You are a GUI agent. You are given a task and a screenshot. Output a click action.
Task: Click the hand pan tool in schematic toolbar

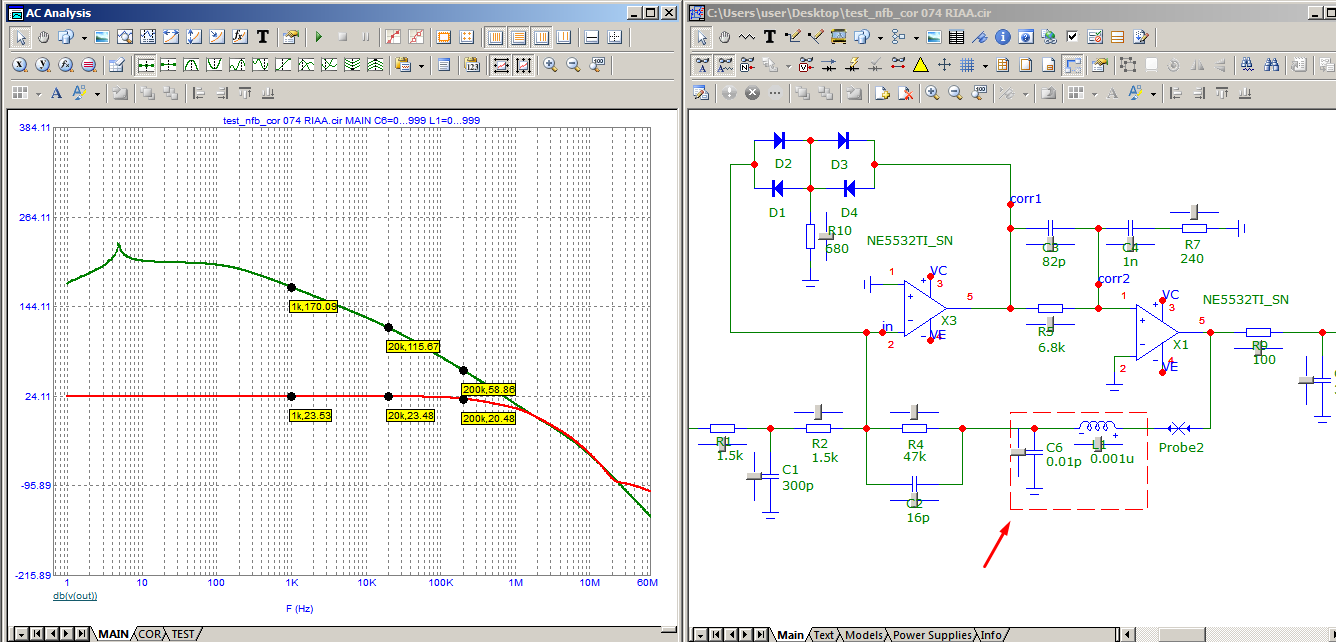click(x=725, y=37)
